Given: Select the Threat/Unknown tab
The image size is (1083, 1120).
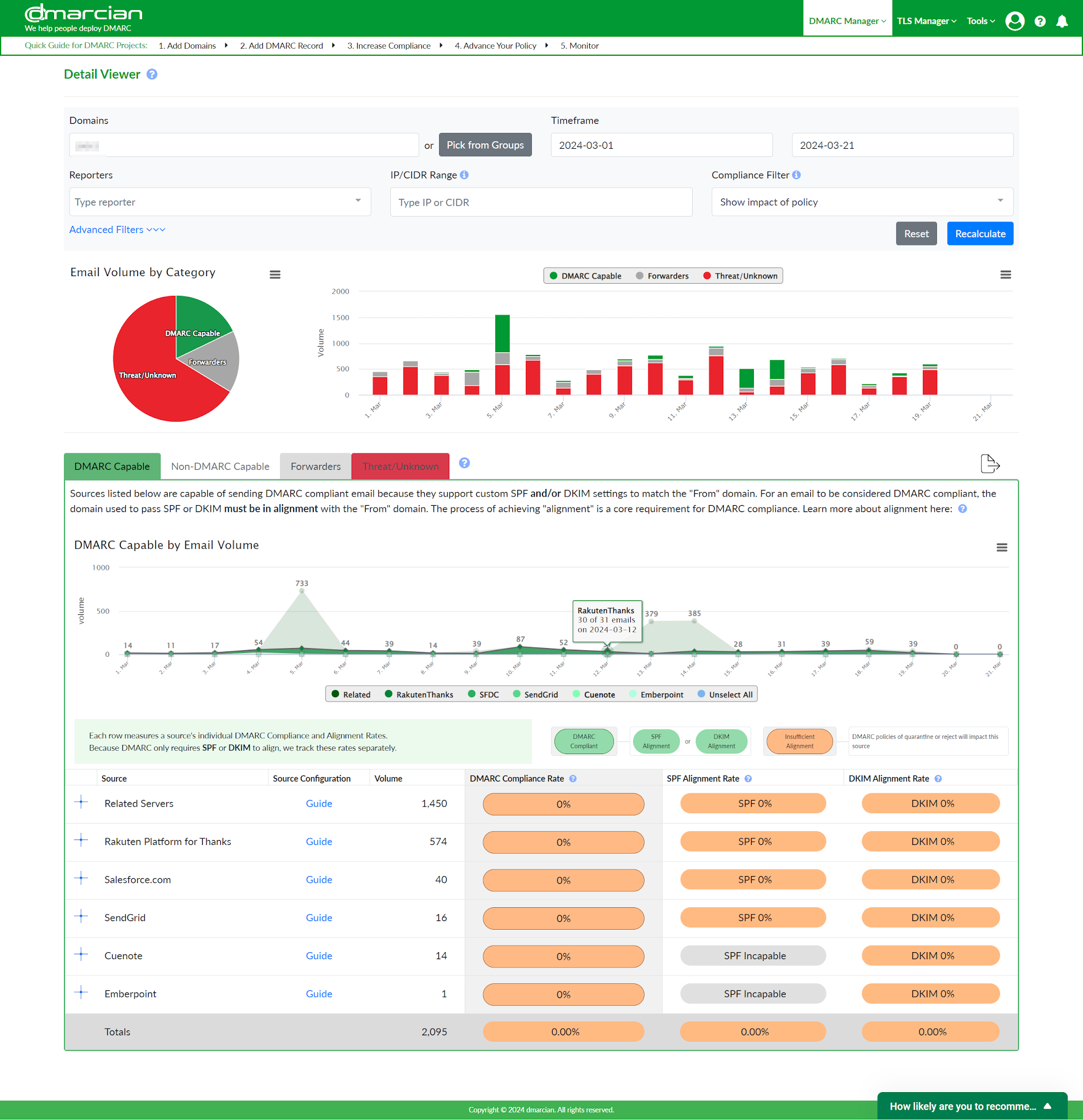Looking at the screenshot, I should [399, 464].
